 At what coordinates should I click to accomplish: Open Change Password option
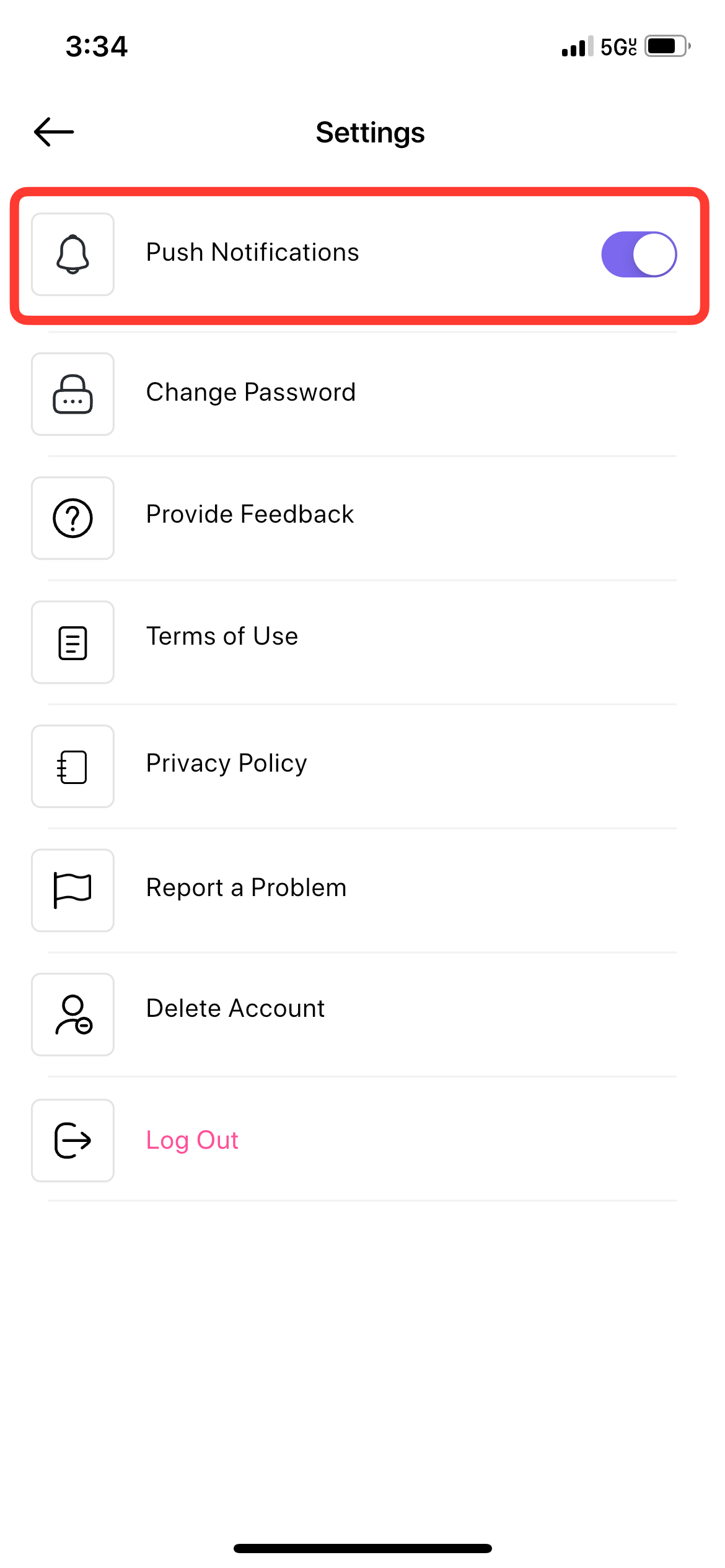click(354, 394)
